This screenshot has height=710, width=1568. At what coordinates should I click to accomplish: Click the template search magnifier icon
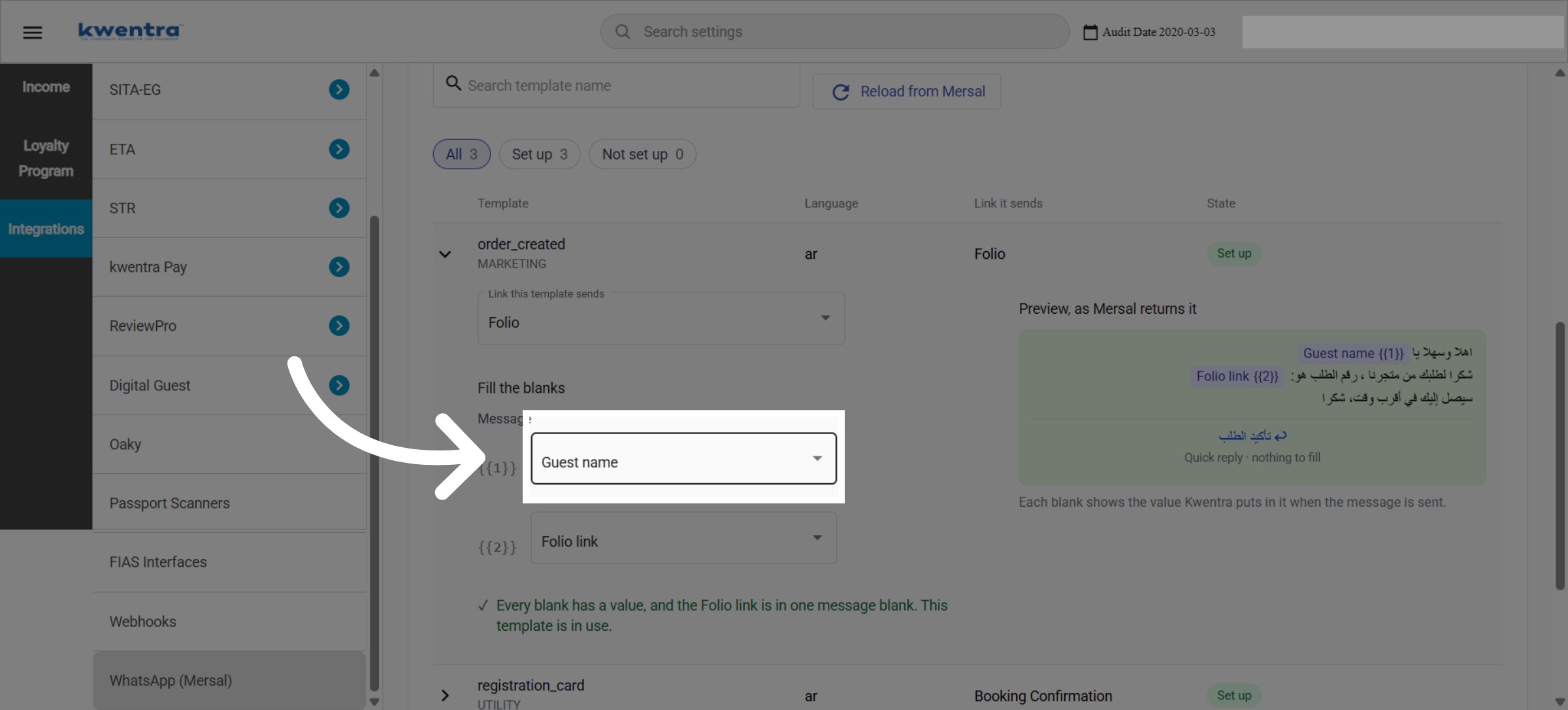pyautogui.click(x=453, y=83)
